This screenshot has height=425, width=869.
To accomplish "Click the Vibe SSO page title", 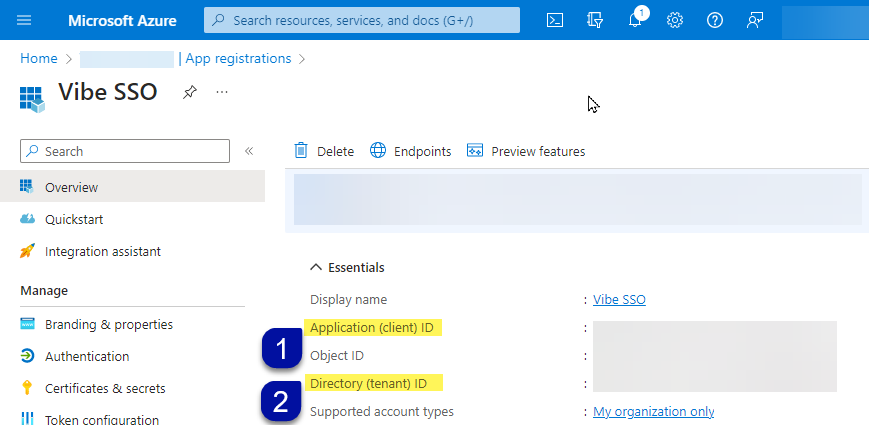I will click(108, 92).
